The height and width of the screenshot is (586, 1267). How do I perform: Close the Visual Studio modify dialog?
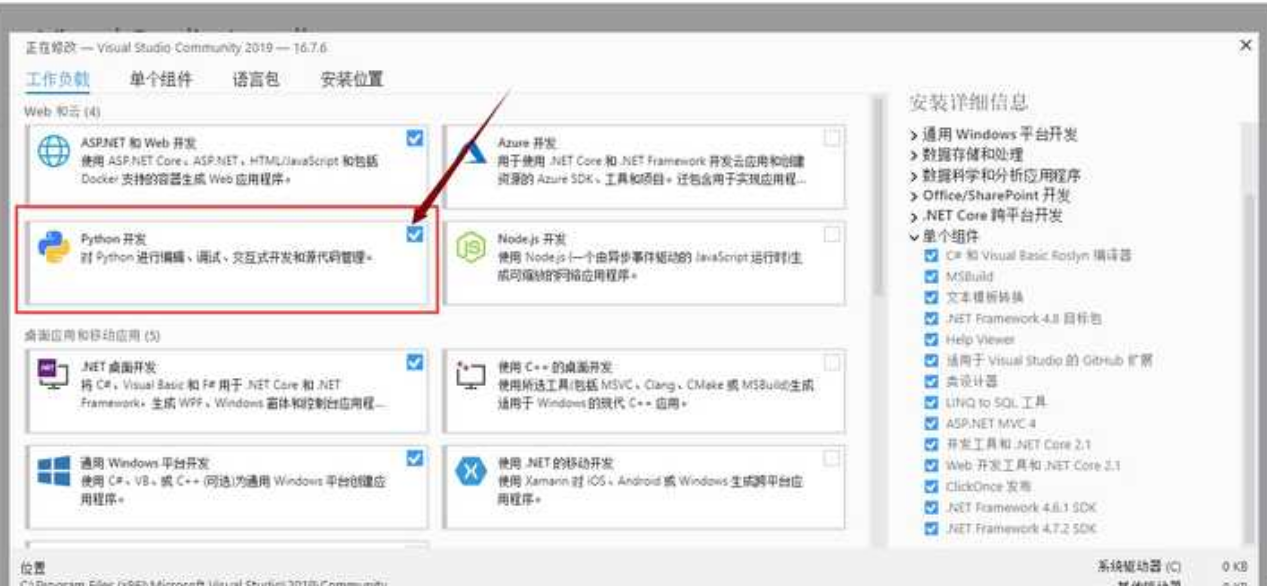(1245, 46)
